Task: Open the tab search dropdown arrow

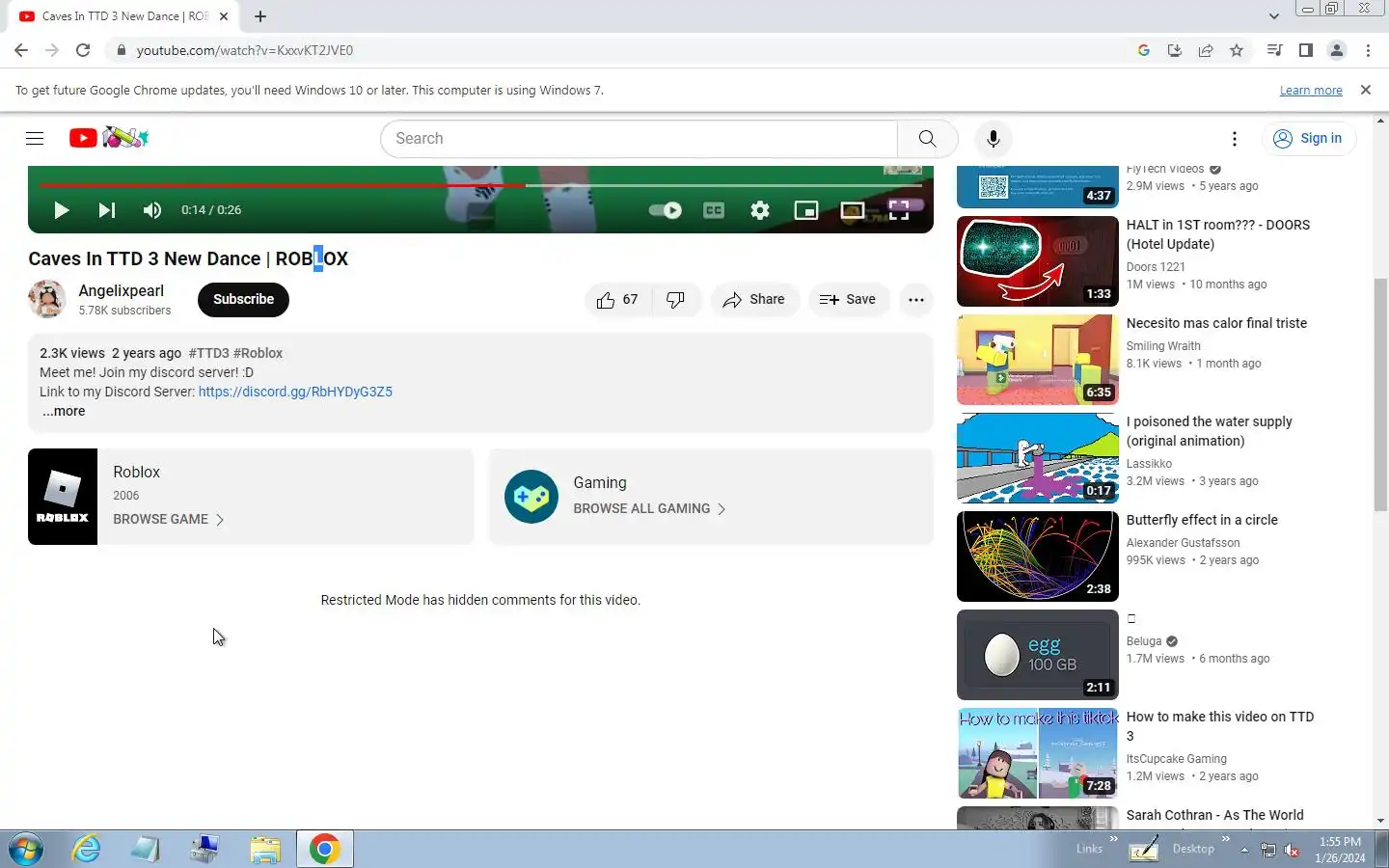Action: pyautogui.click(x=1273, y=16)
